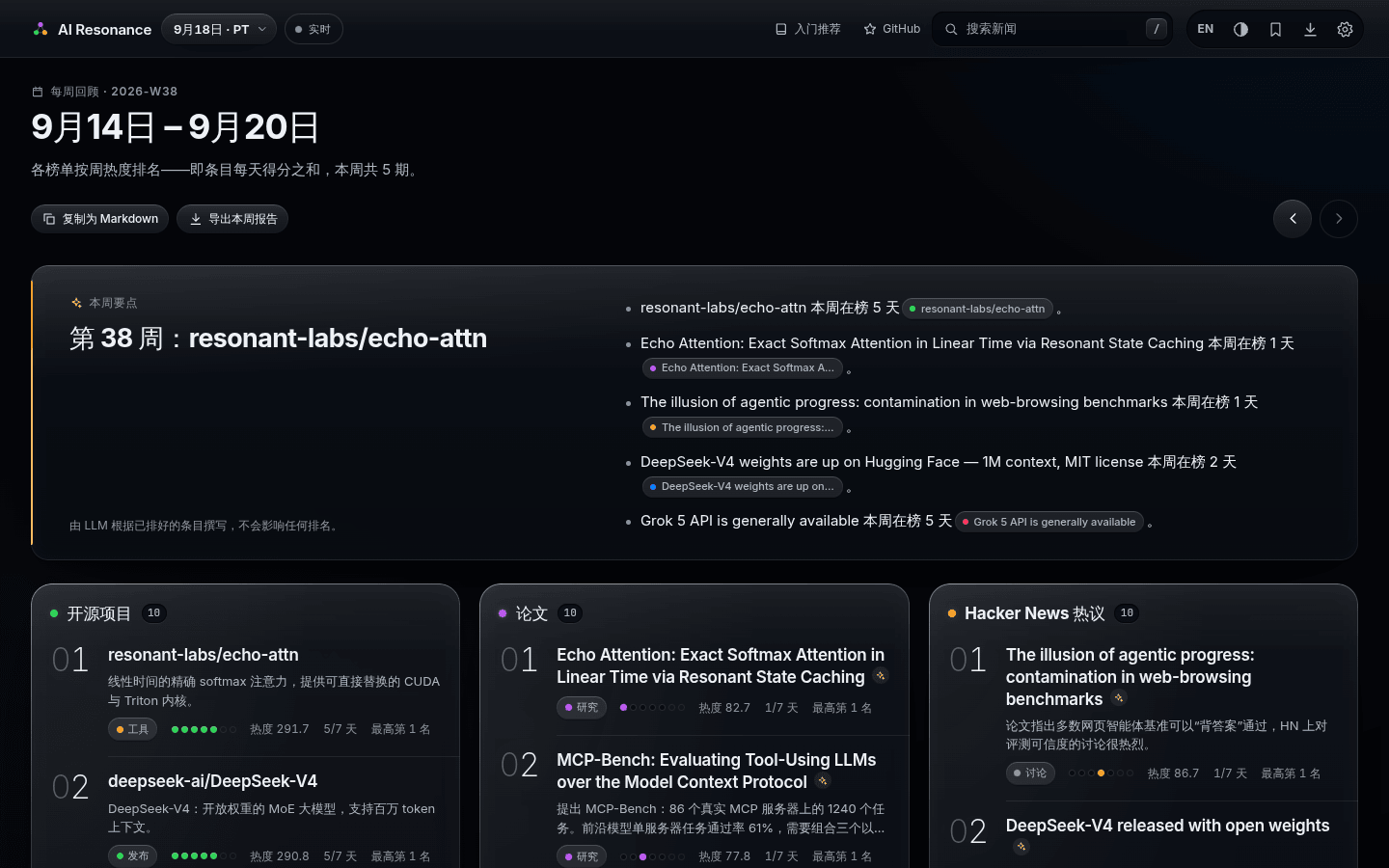
Task: Go to previous week arrow
Action: (x=1293, y=219)
